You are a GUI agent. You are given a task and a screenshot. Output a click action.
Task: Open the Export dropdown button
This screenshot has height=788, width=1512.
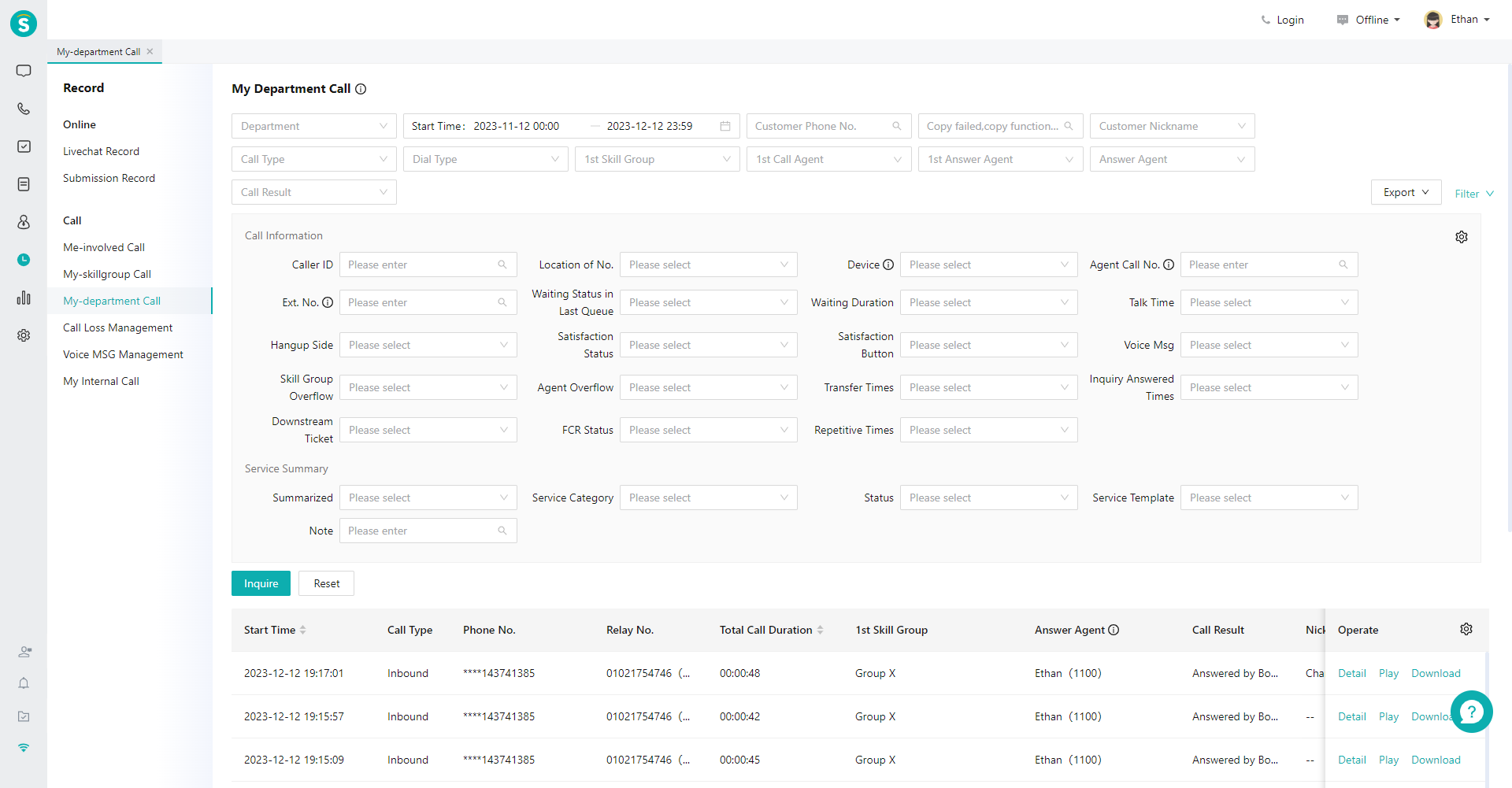tap(1406, 192)
